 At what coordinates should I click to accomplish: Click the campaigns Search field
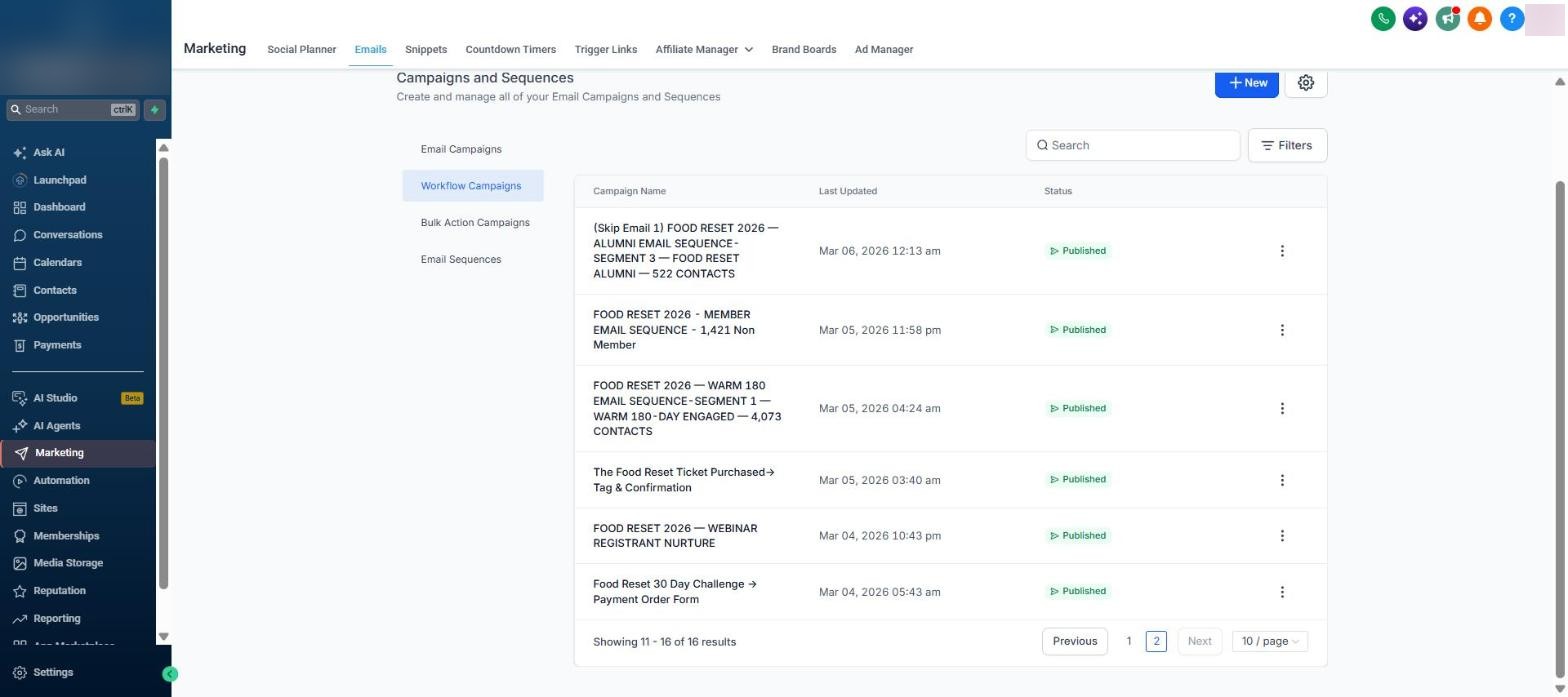pos(1133,145)
